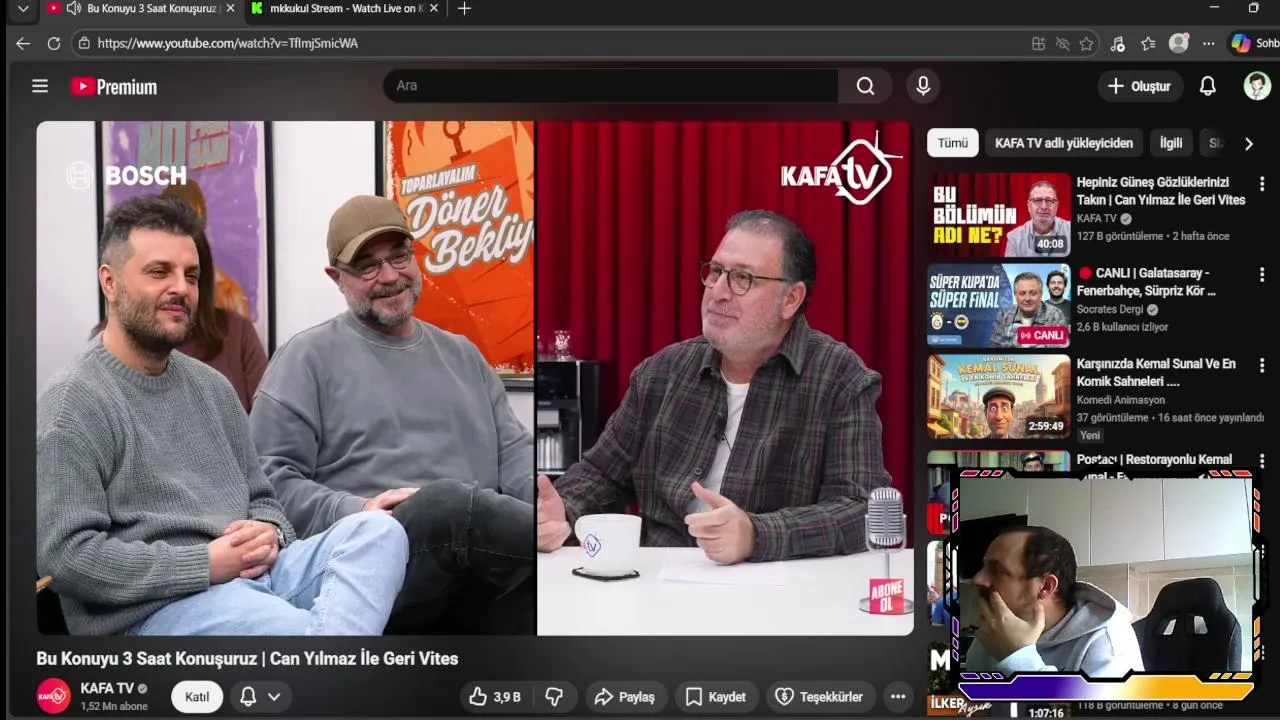Open Süper Kupa'da Süper Final live thumbnail

(998, 306)
